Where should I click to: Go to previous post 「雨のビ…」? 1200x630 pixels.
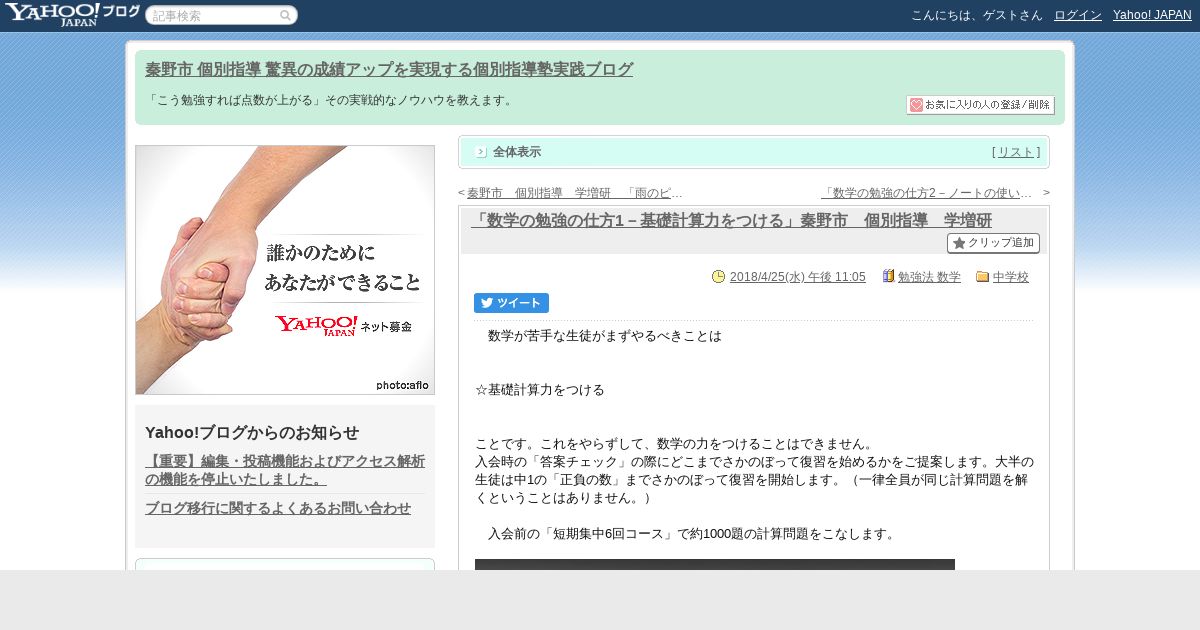(575, 193)
